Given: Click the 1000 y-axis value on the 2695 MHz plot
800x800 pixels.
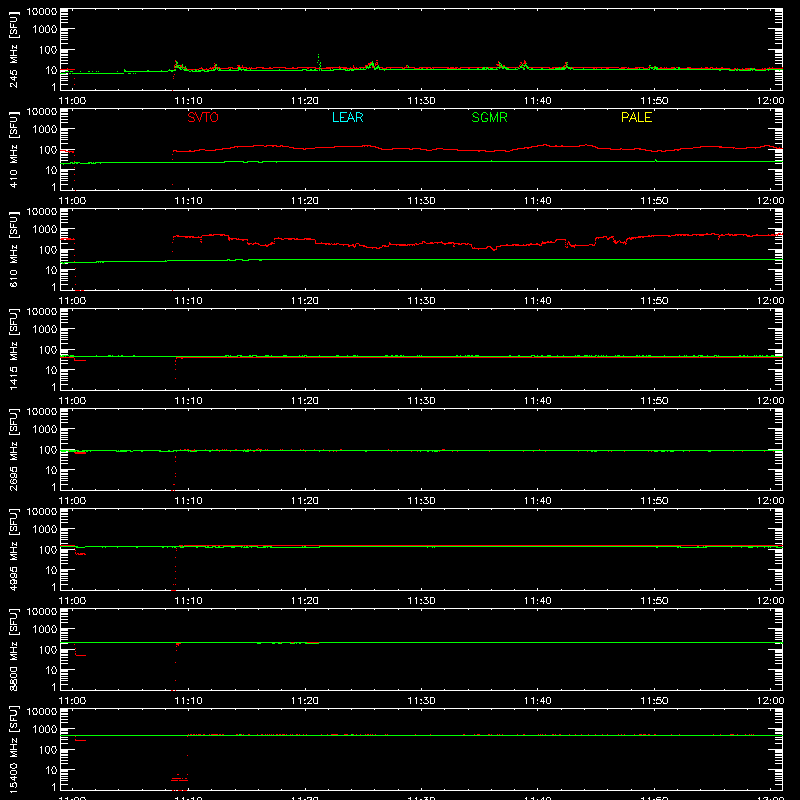Looking at the screenshot, I should click(x=45, y=430).
